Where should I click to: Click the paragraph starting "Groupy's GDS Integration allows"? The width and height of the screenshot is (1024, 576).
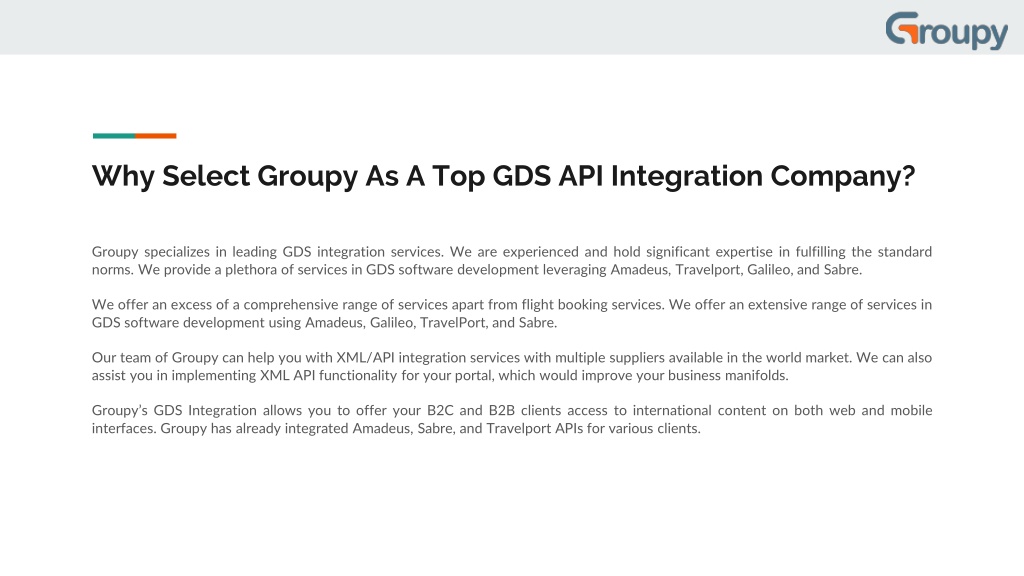tap(512, 419)
